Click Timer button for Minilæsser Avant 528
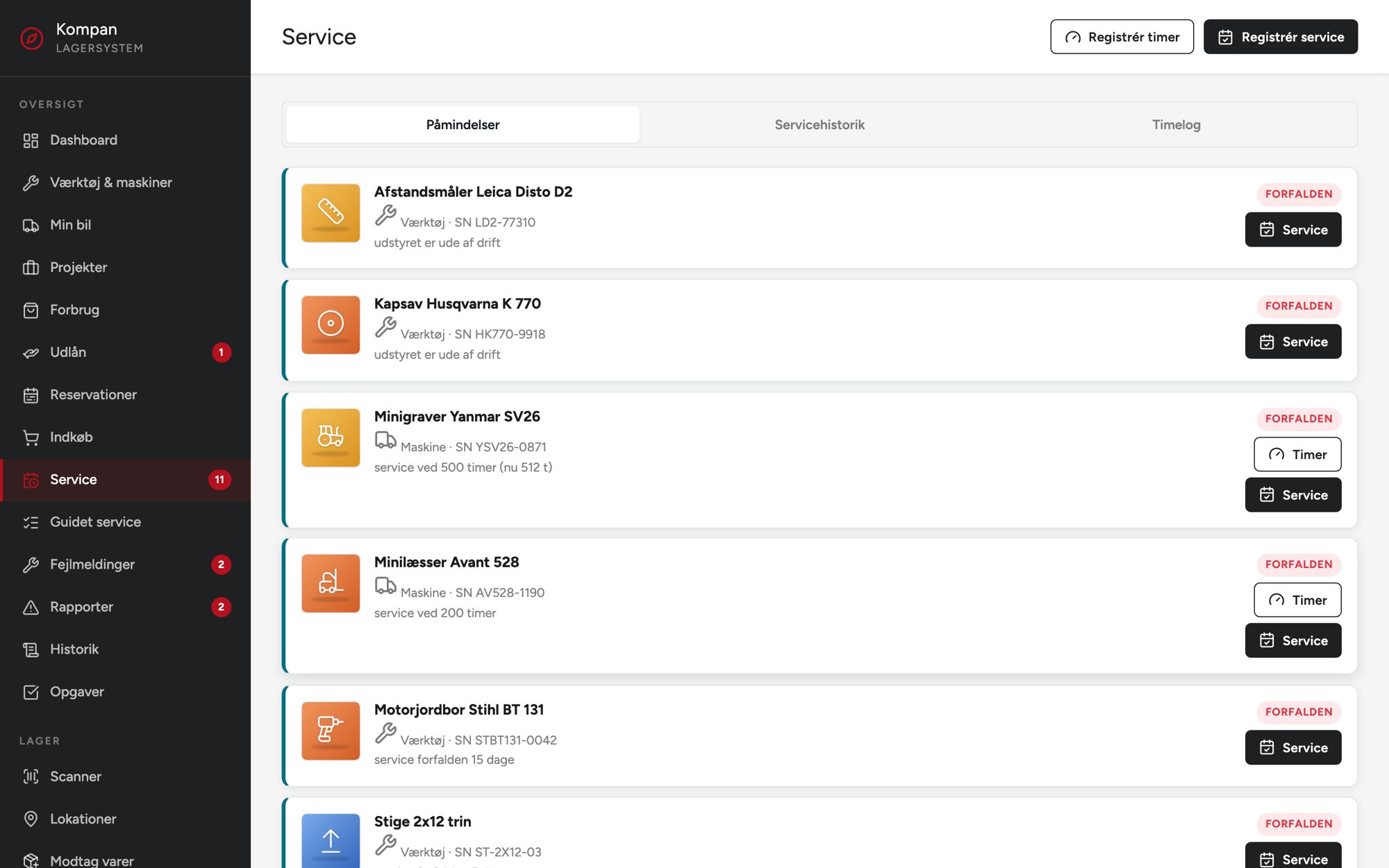The image size is (1389, 868). click(1297, 600)
